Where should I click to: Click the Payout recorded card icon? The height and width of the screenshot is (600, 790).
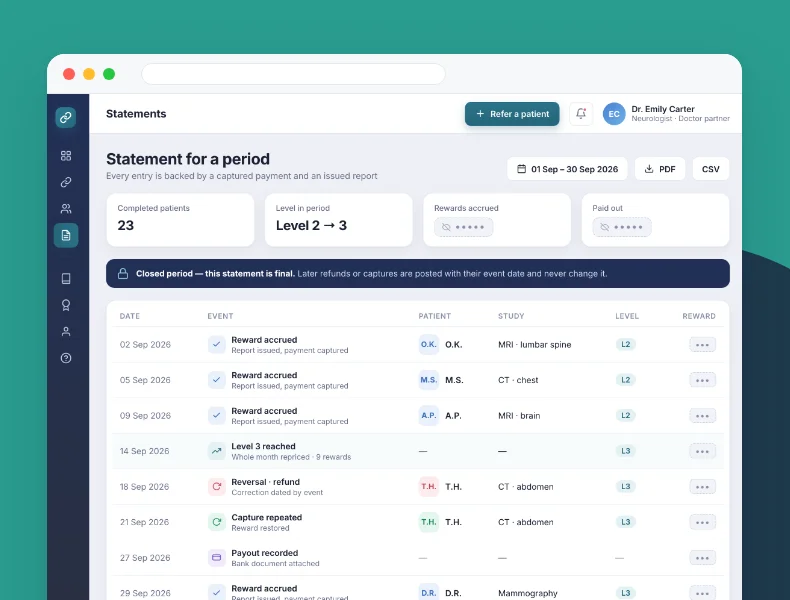(217, 558)
